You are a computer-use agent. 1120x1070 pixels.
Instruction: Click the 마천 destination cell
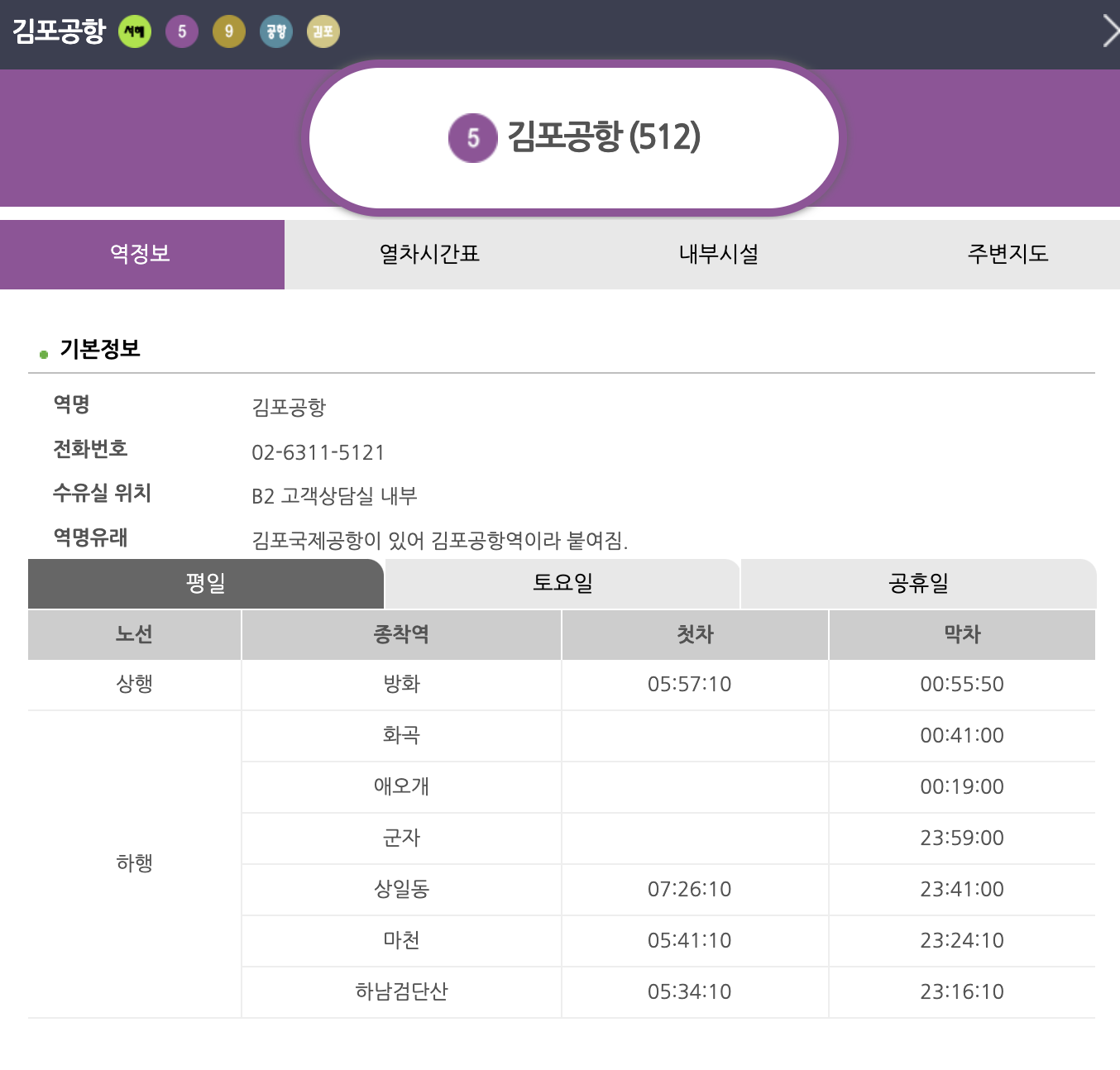click(401, 941)
